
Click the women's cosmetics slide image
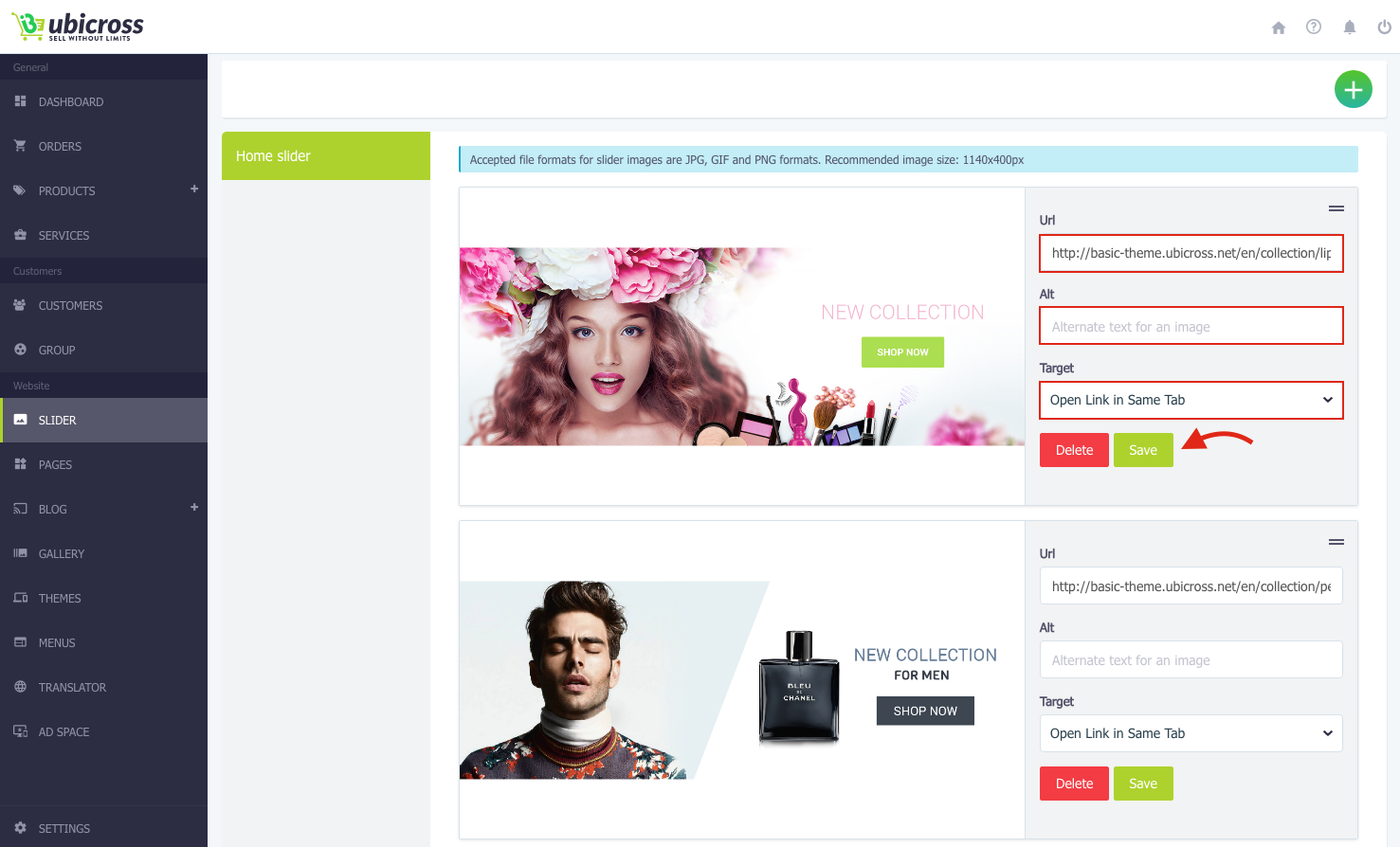click(x=742, y=347)
